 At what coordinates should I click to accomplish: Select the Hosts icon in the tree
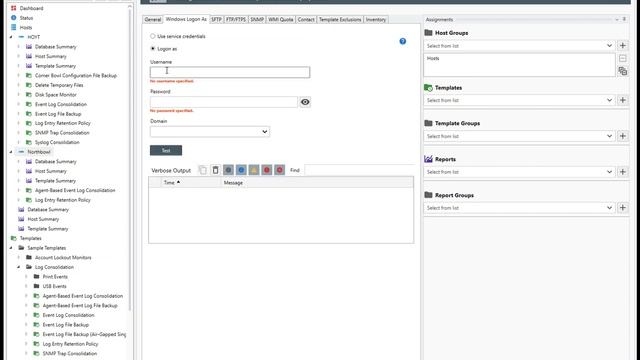pos(13,27)
